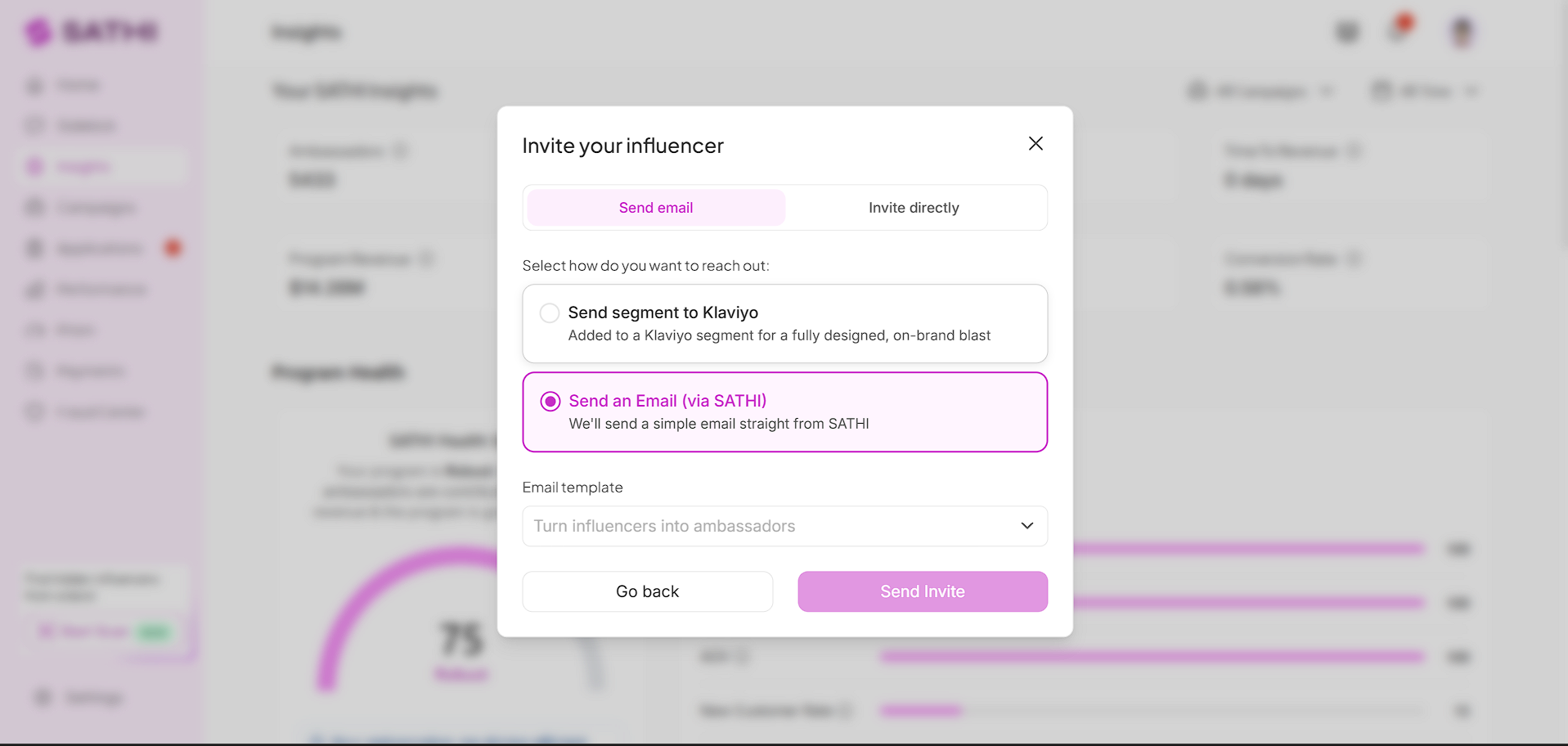The width and height of the screenshot is (1568, 746).
Task: Click the Insights sidebar icon
Action: click(x=34, y=167)
